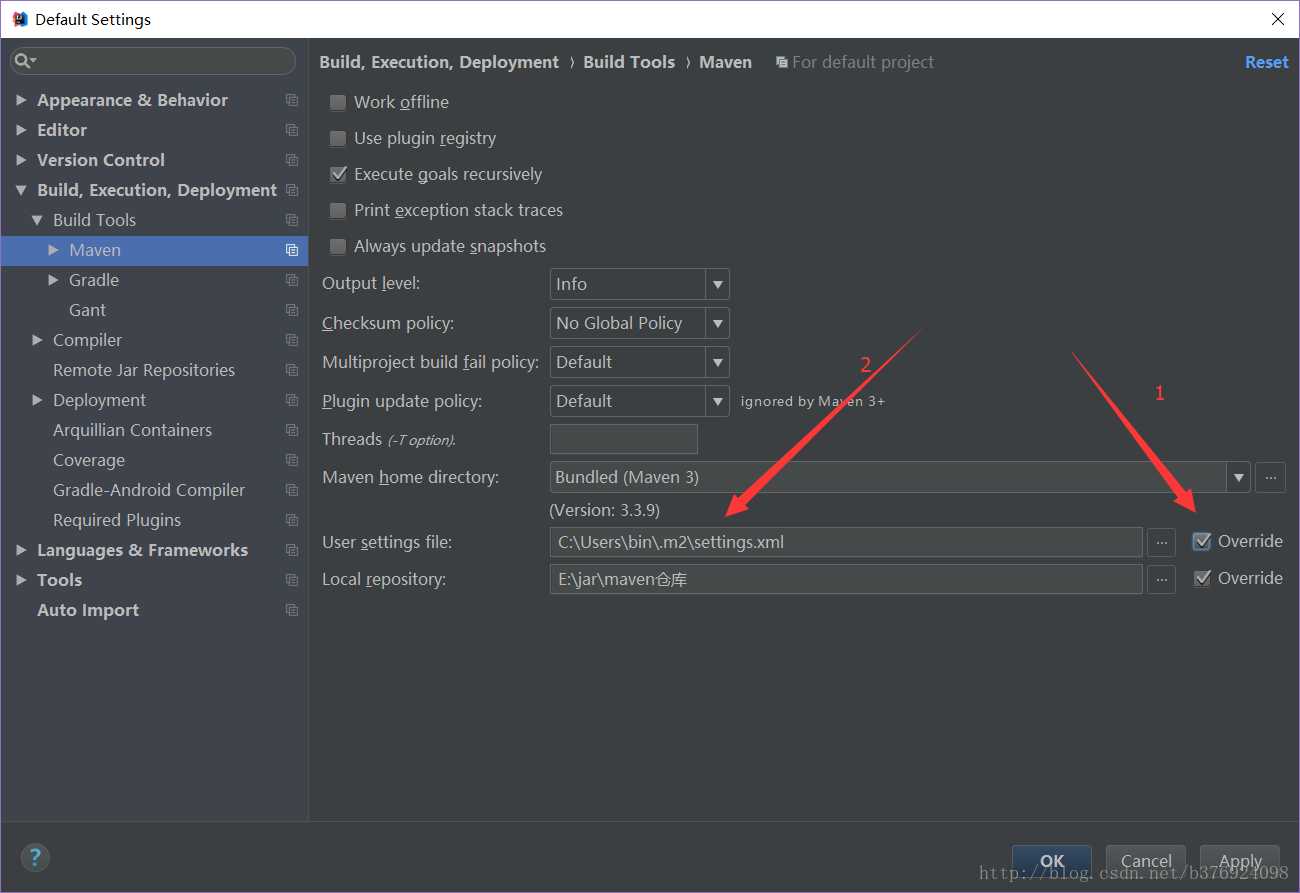Click the Apply button
1300x893 pixels.
tap(1240, 861)
